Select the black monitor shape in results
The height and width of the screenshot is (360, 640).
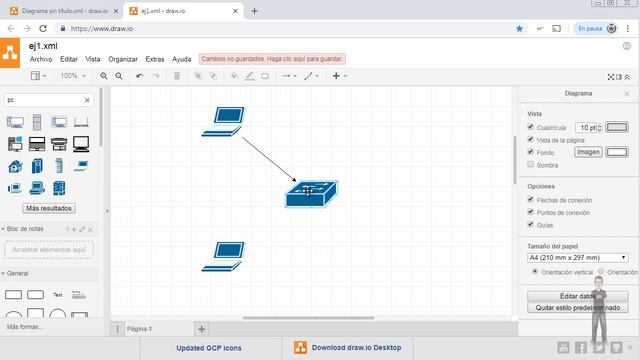tap(81, 144)
